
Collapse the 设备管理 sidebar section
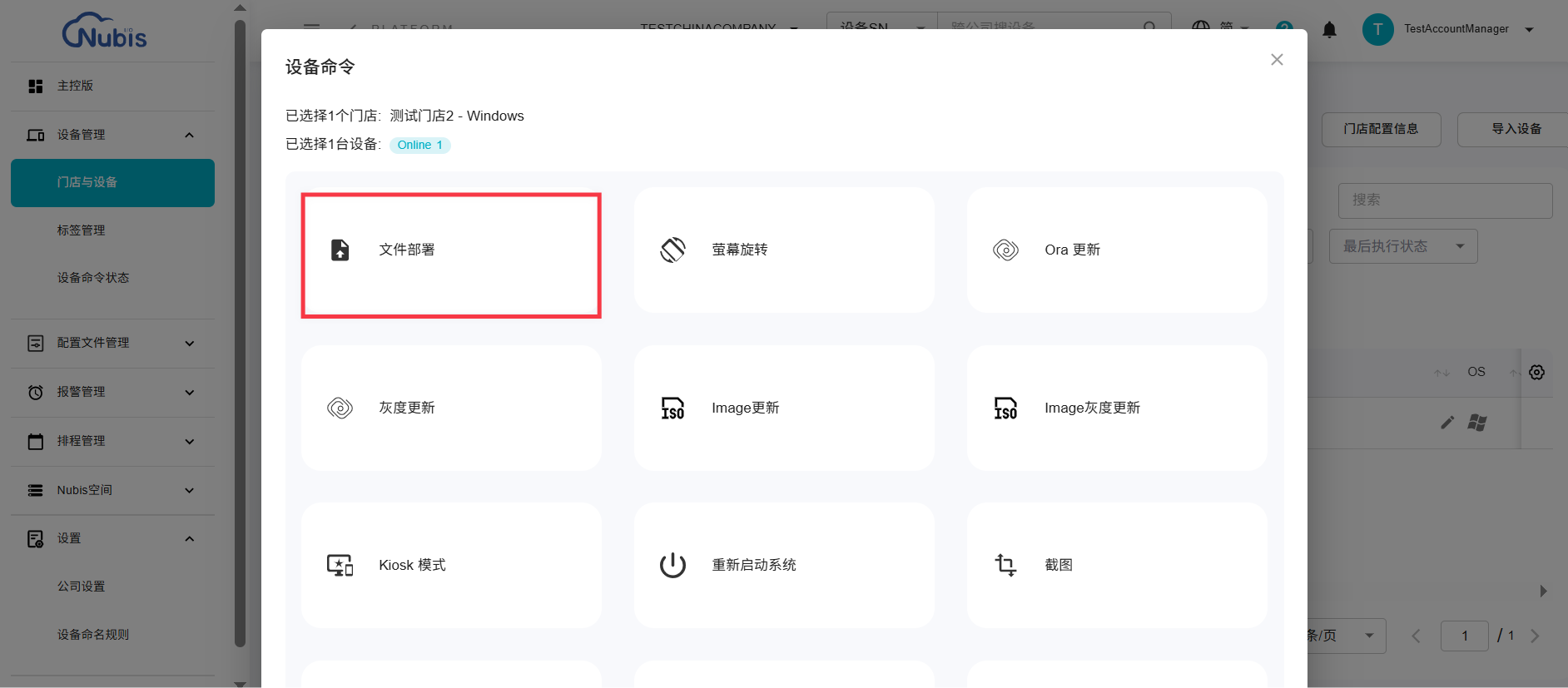(112, 135)
